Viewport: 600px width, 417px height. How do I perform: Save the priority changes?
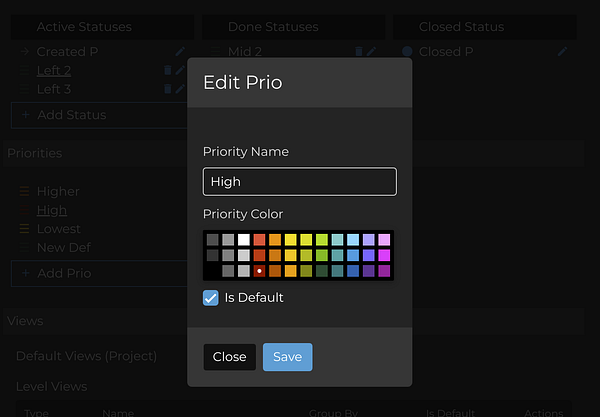[x=287, y=357]
